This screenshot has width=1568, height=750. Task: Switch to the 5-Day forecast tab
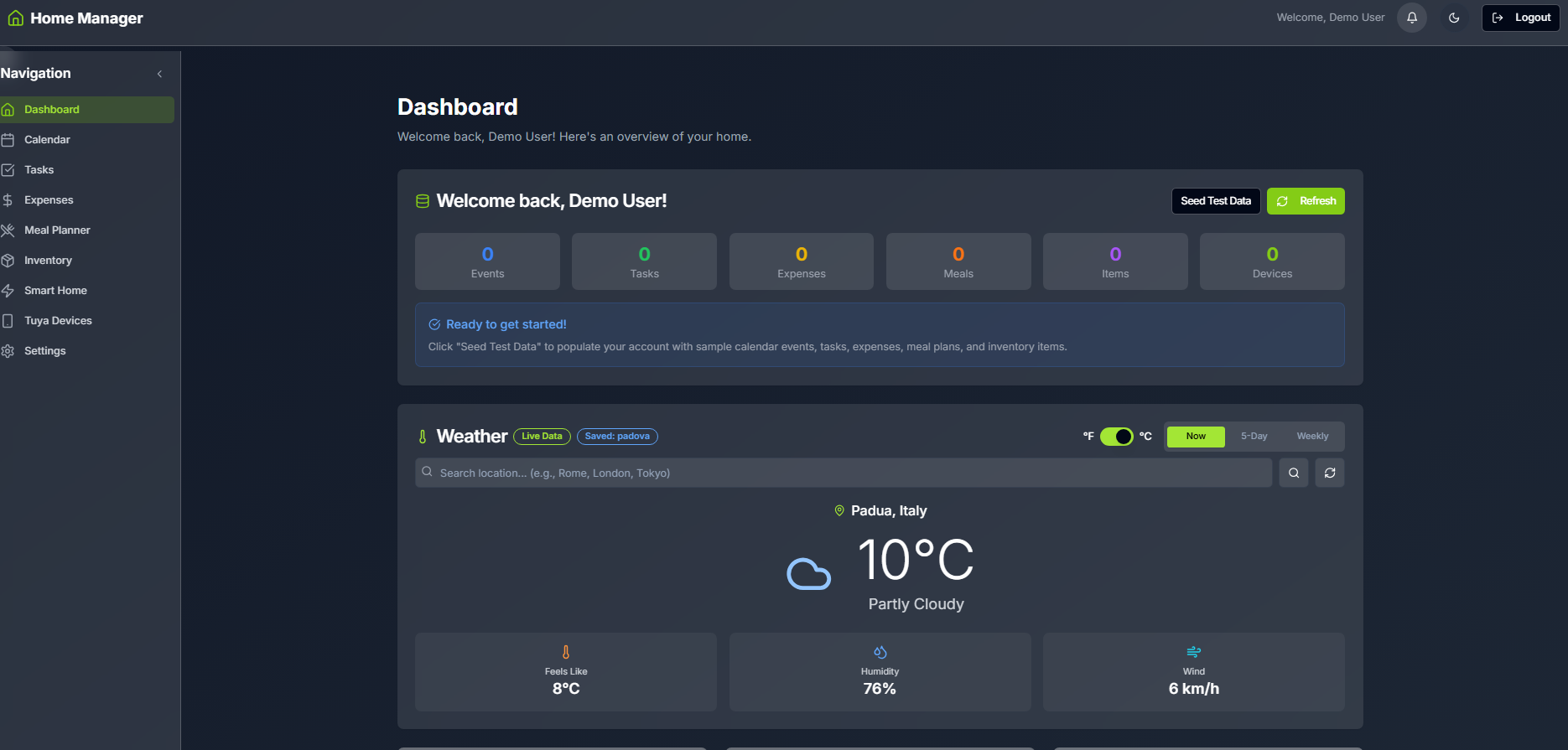pos(1254,437)
